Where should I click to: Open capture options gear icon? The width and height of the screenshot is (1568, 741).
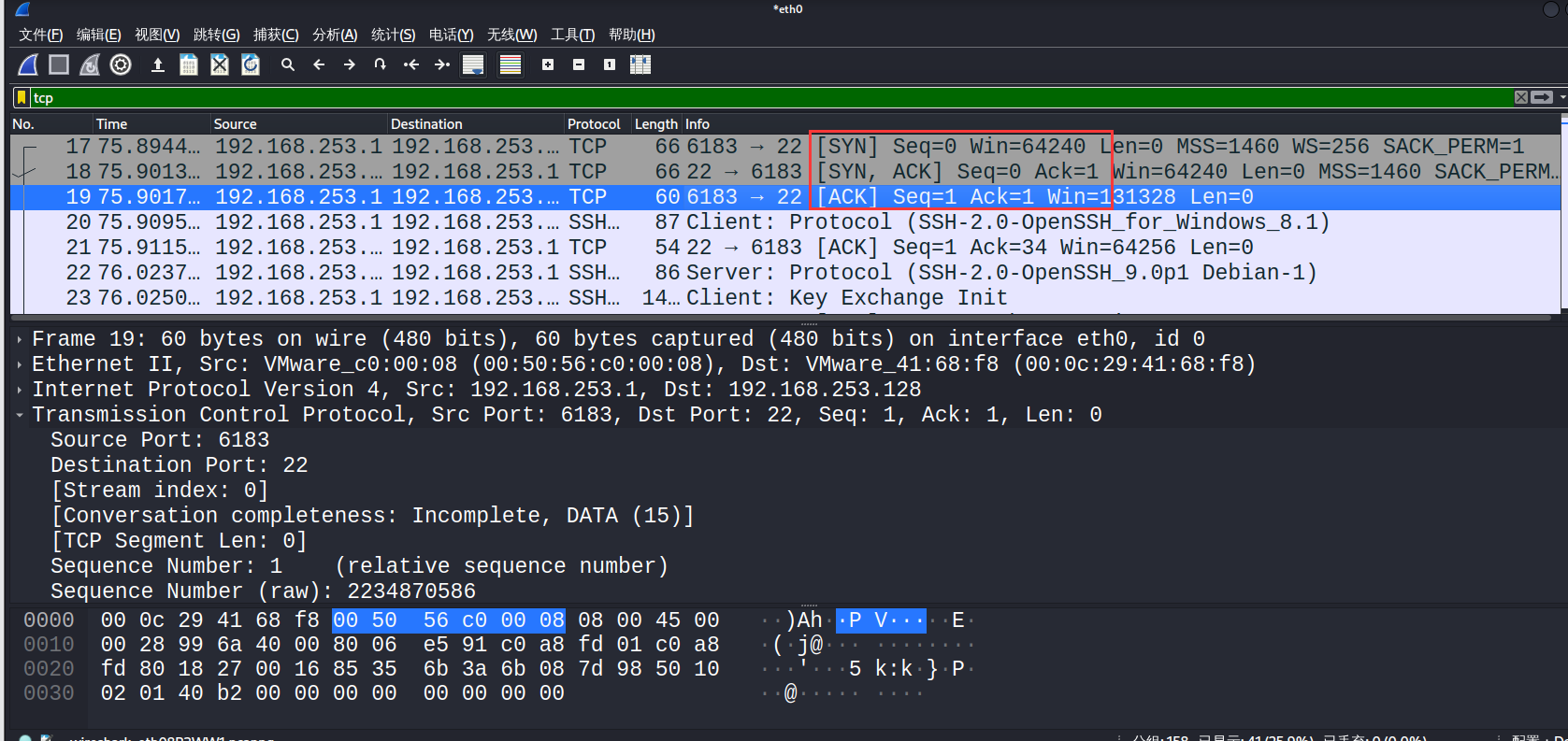click(121, 64)
